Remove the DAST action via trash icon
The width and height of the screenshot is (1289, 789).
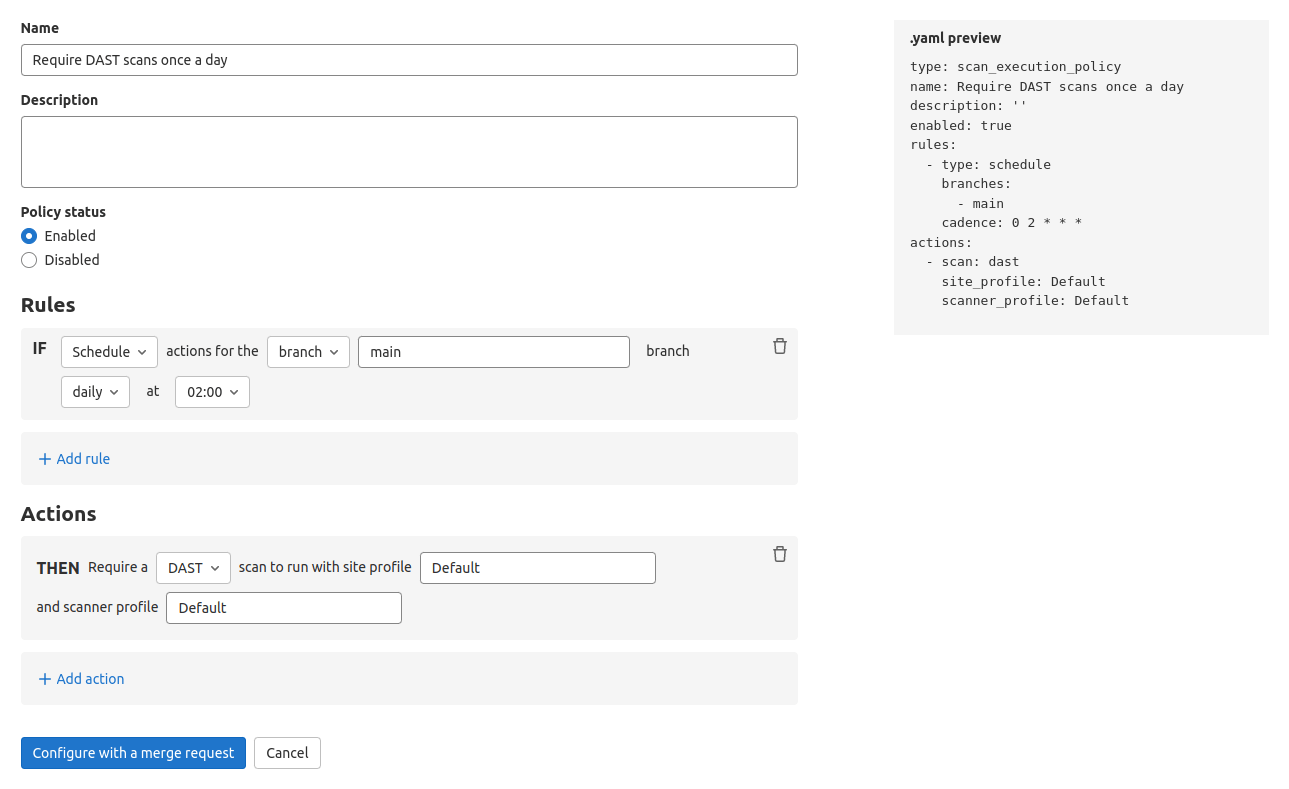click(779, 554)
